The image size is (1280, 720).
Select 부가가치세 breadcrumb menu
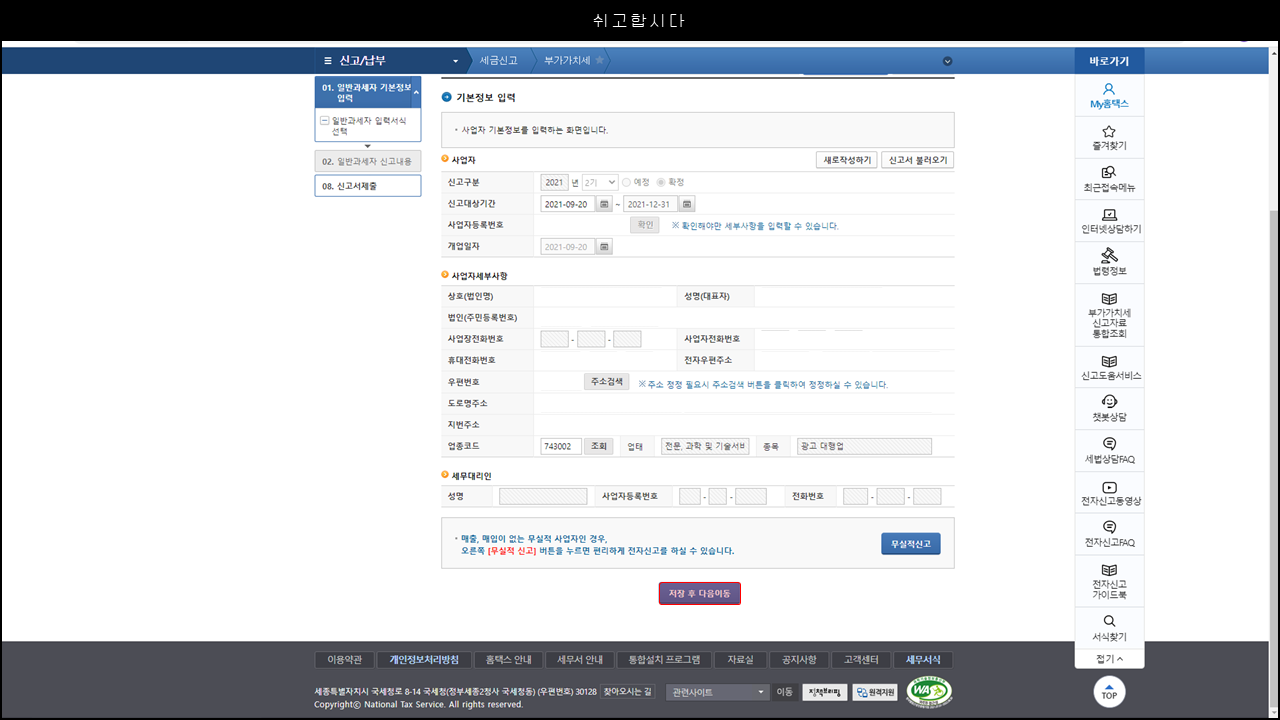[567, 60]
